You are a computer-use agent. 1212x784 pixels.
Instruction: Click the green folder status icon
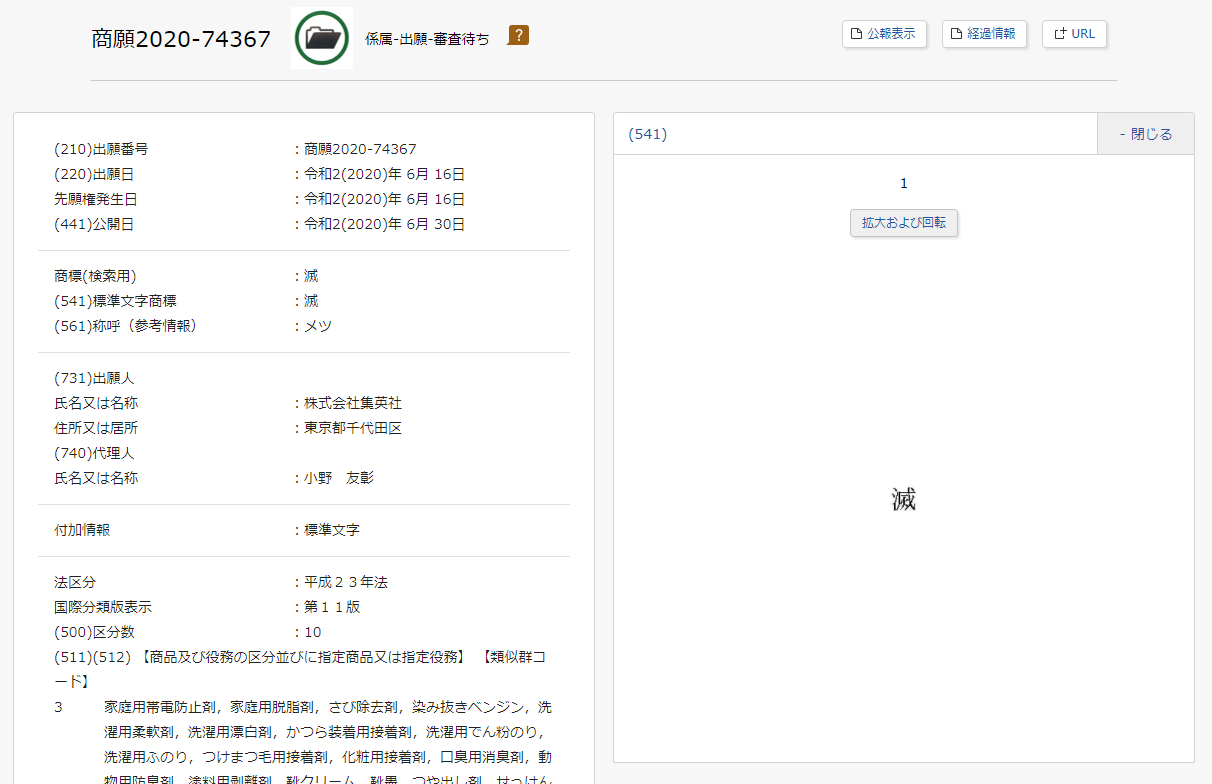click(322, 38)
